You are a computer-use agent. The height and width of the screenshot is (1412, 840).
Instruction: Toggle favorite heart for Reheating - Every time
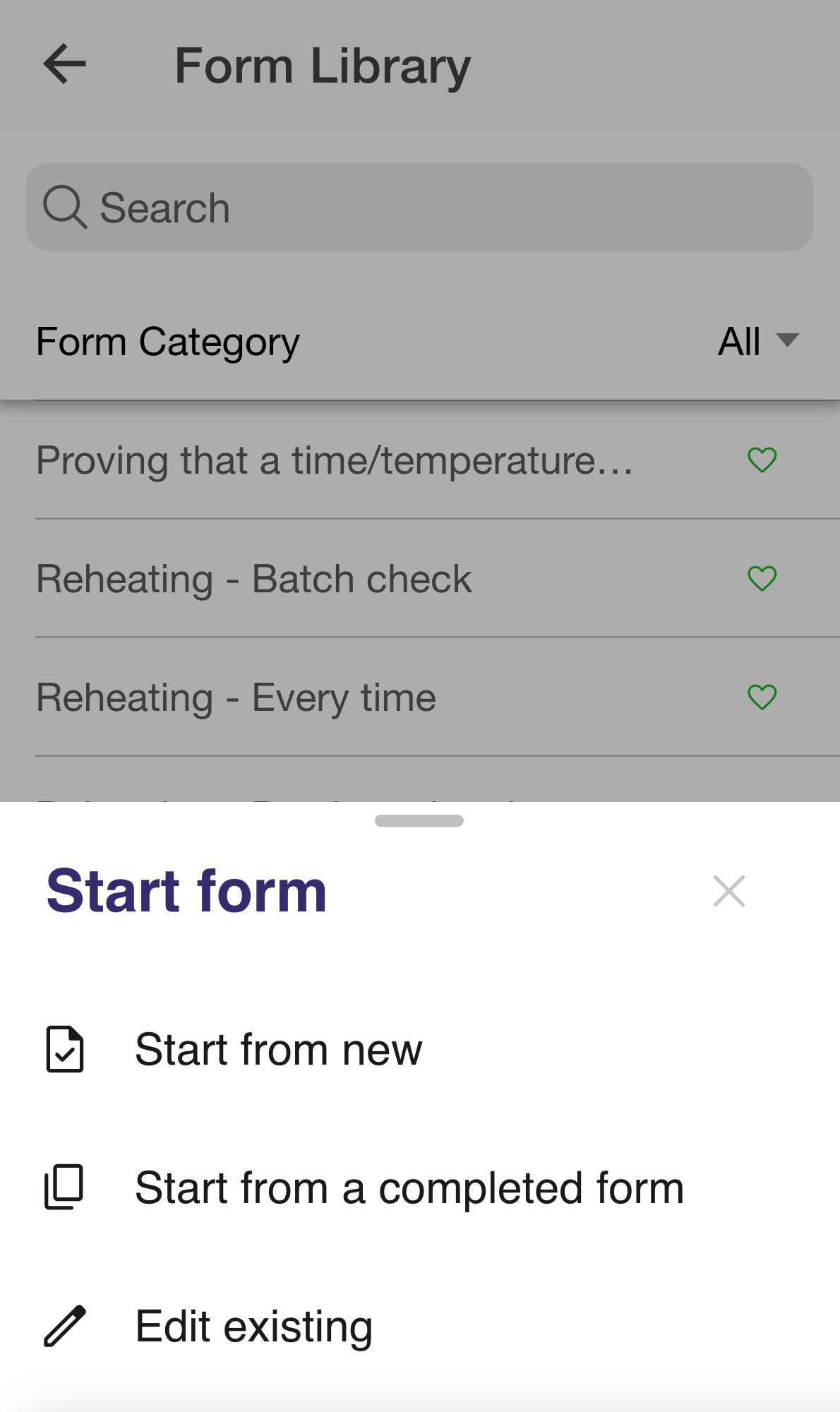pos(762,698)
